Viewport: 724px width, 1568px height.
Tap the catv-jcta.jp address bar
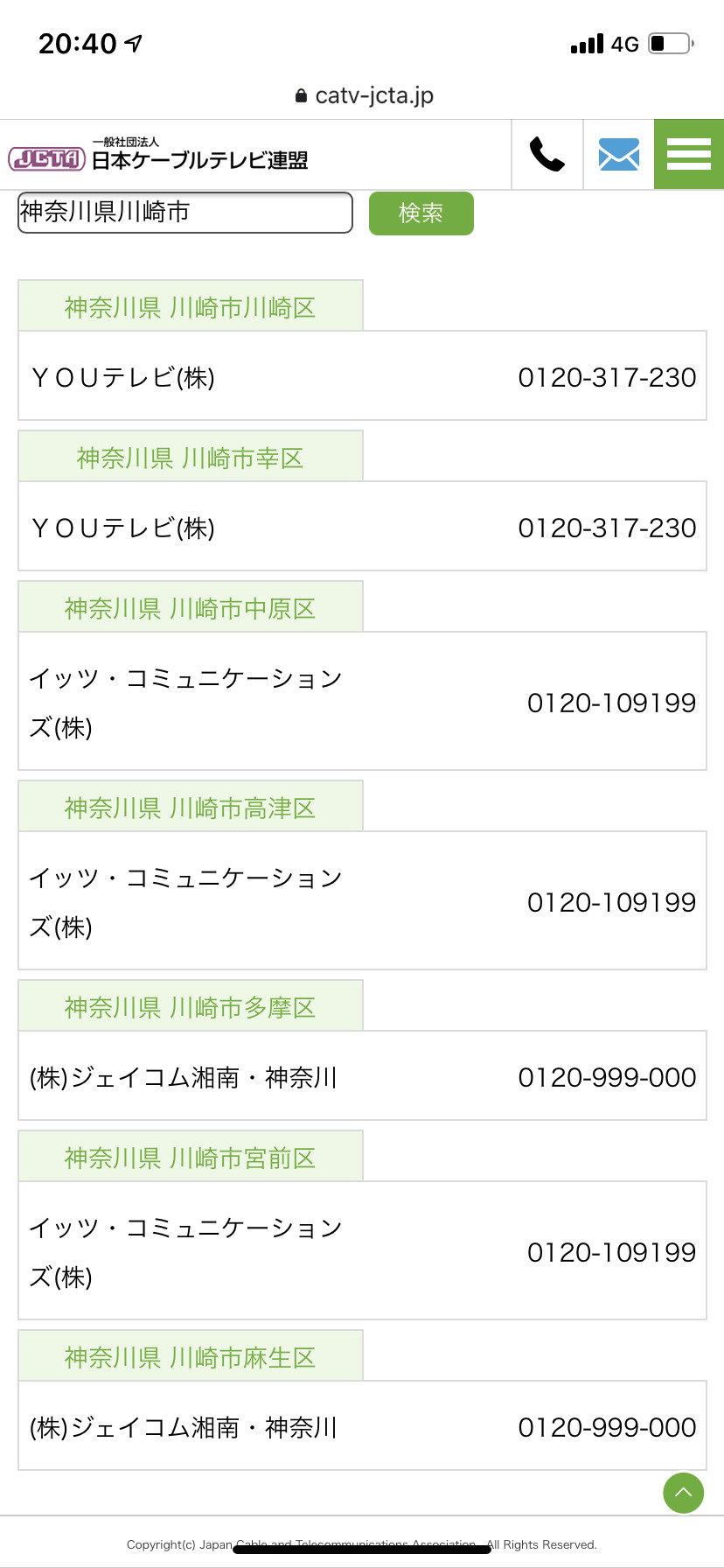373,95
